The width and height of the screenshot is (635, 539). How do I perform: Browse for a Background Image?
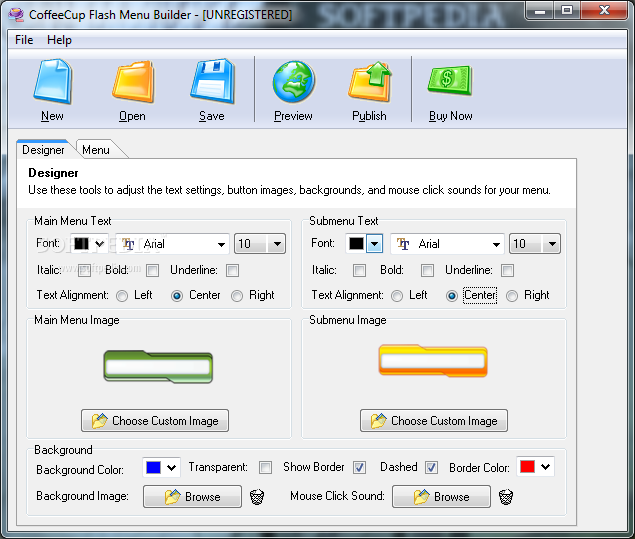coord(192,496)
